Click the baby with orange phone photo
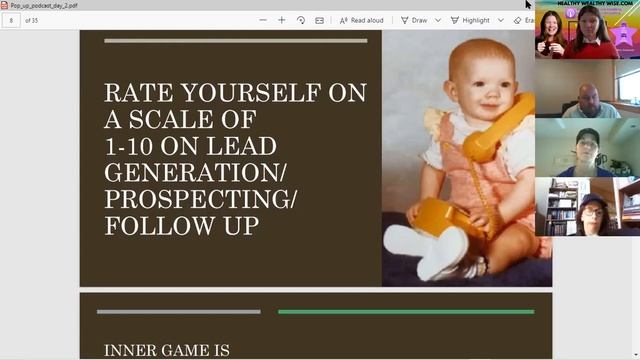This screenshot has height=360, width=640. point(467,158)
